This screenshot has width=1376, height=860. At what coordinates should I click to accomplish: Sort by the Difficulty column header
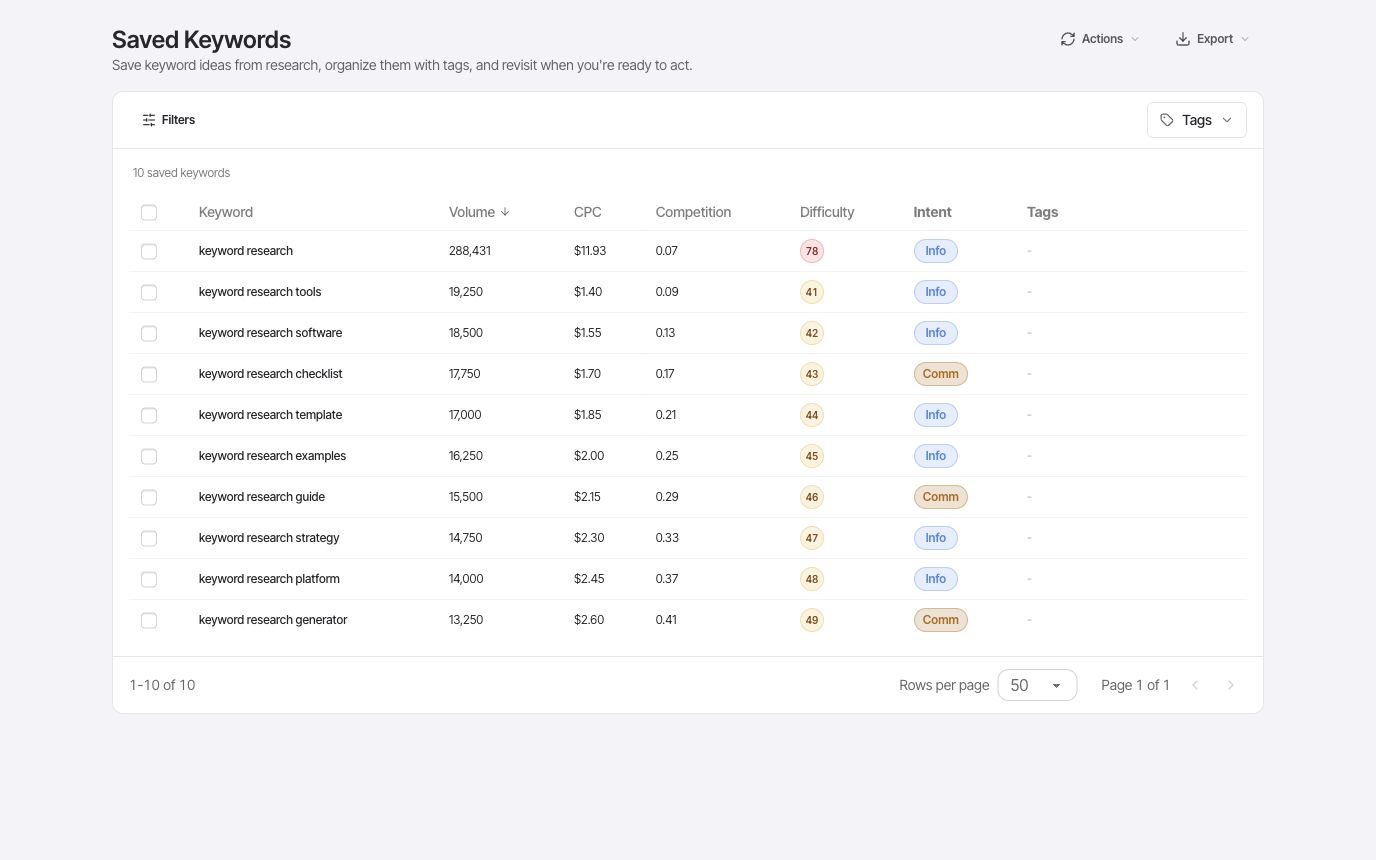(827, 212)
